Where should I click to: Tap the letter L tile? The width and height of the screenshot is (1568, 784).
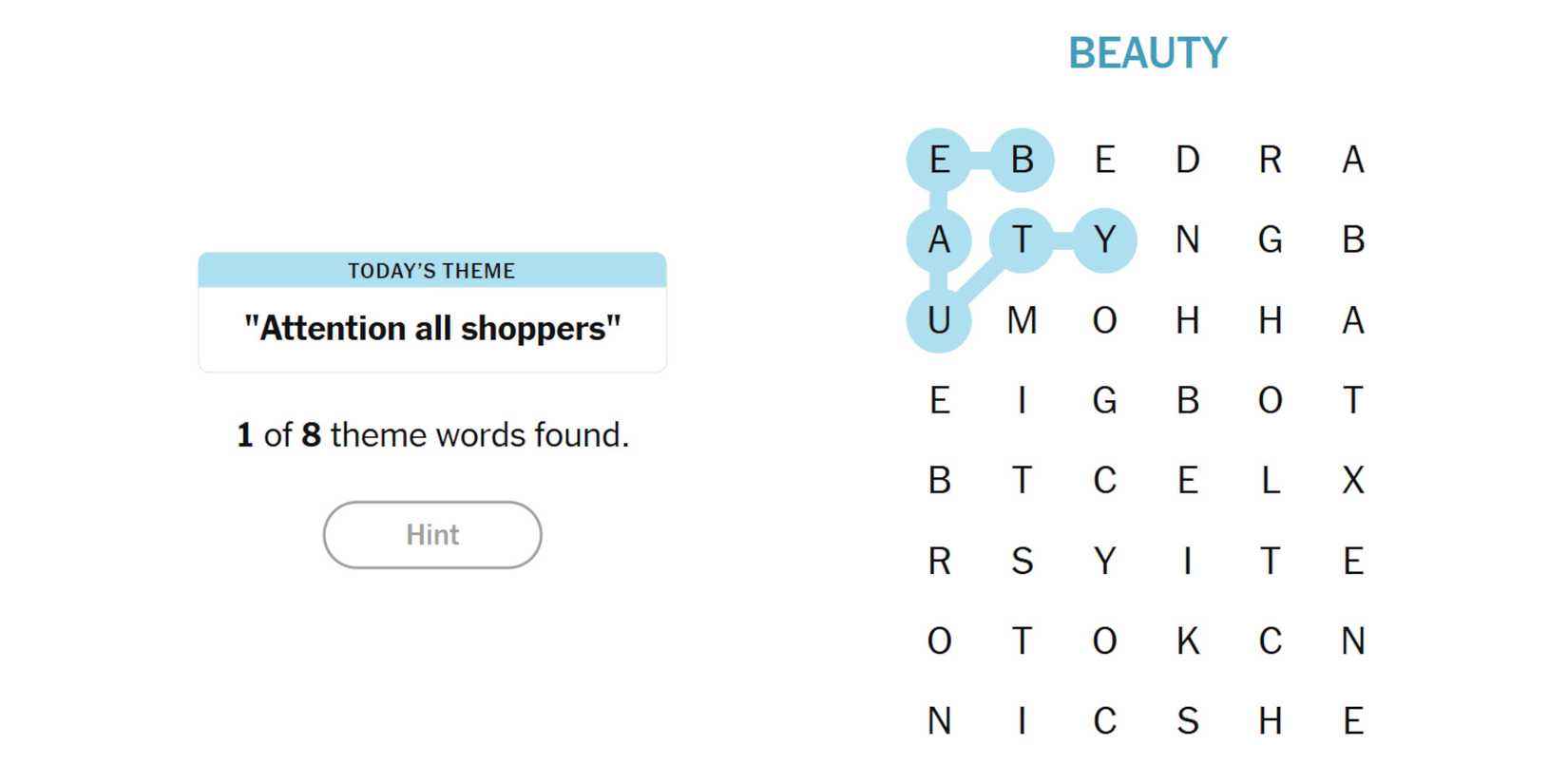click(x=1270, y=481)
